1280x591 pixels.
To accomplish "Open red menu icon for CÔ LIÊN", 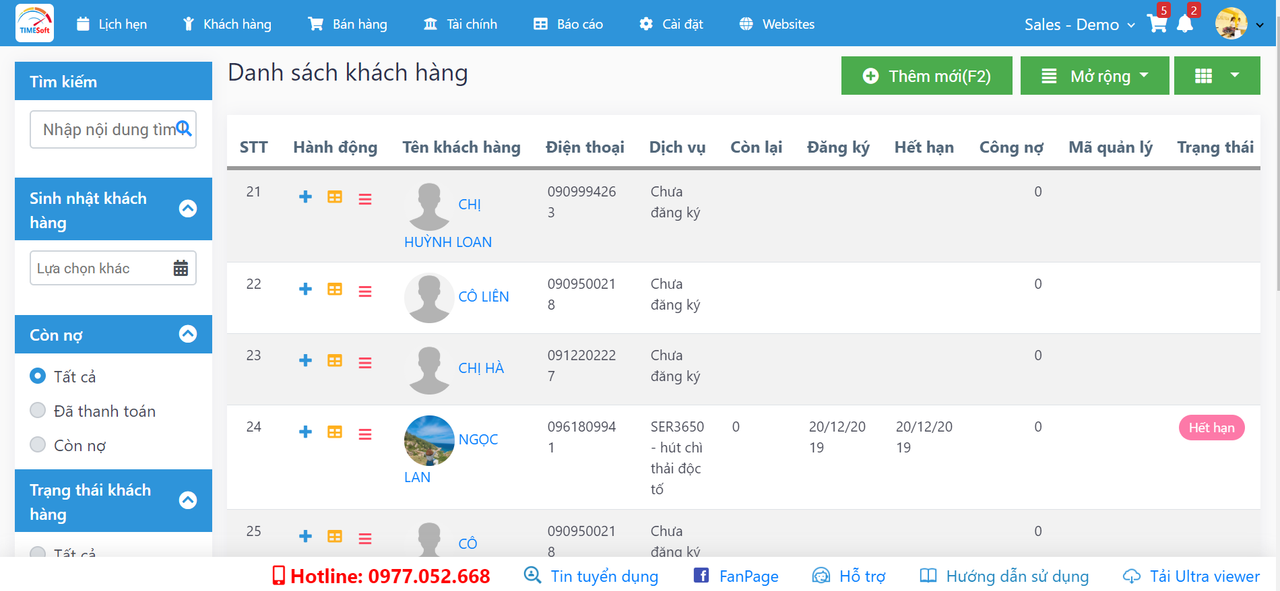I will [365, 291].
